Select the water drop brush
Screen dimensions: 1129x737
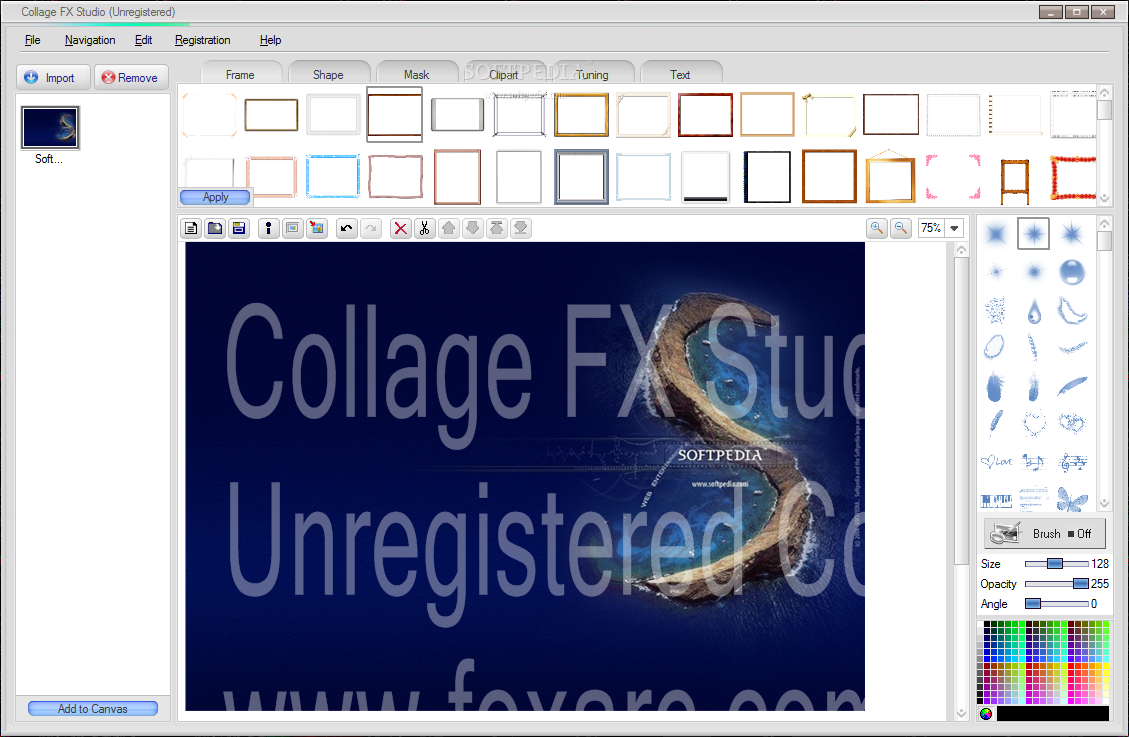pyautogui.click(x=1034, y=311)
